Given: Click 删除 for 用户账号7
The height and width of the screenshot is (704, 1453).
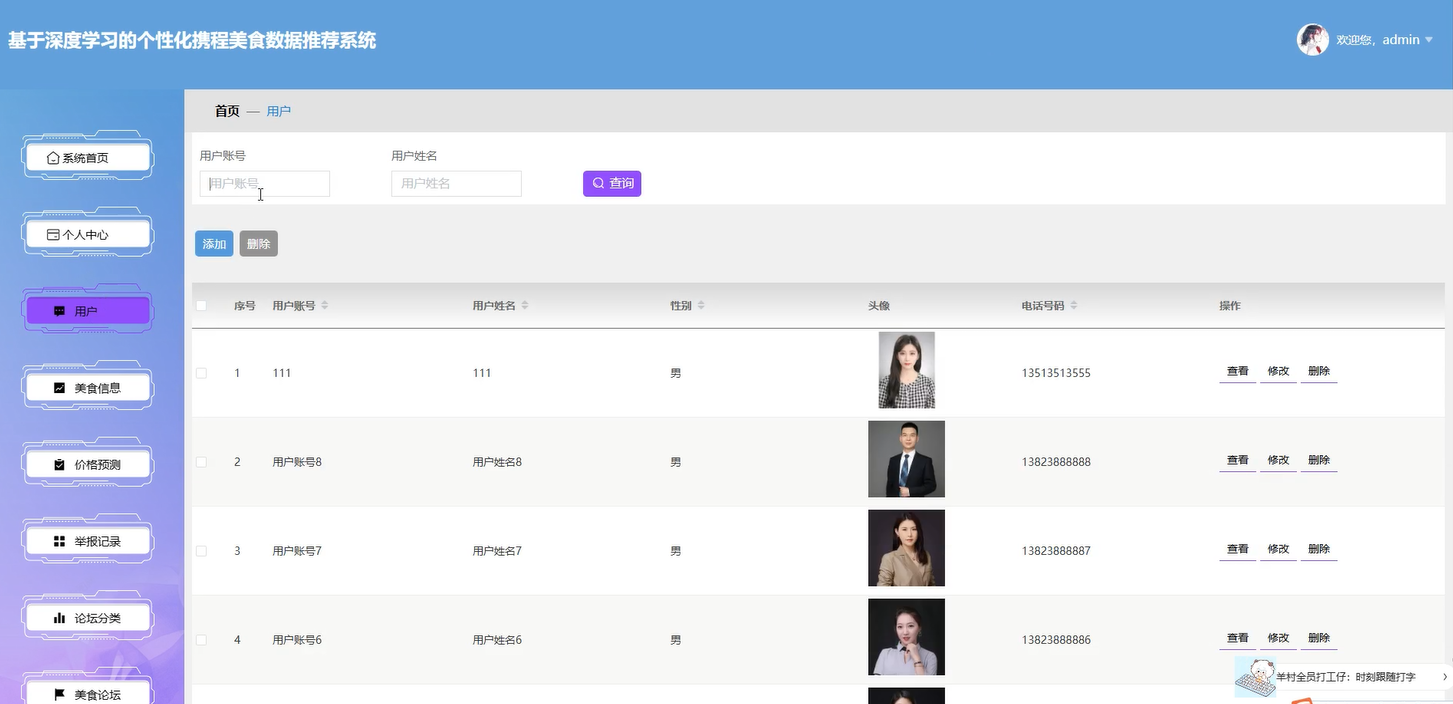Looking at the screenshot, I should click(1319, 550).
